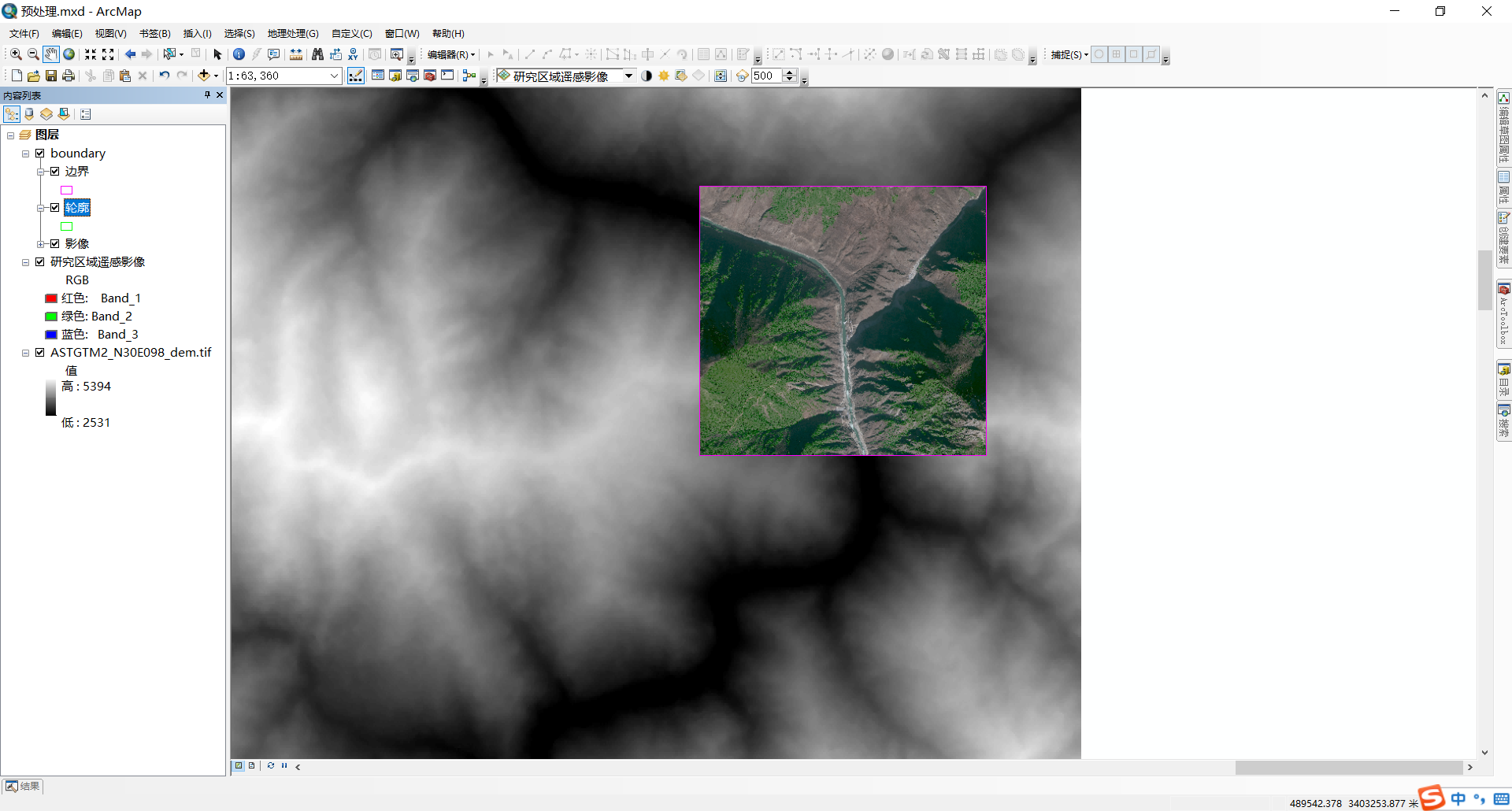The image size is (1512, 811).
Task: Open Go To XY tool
Action: 353,54
